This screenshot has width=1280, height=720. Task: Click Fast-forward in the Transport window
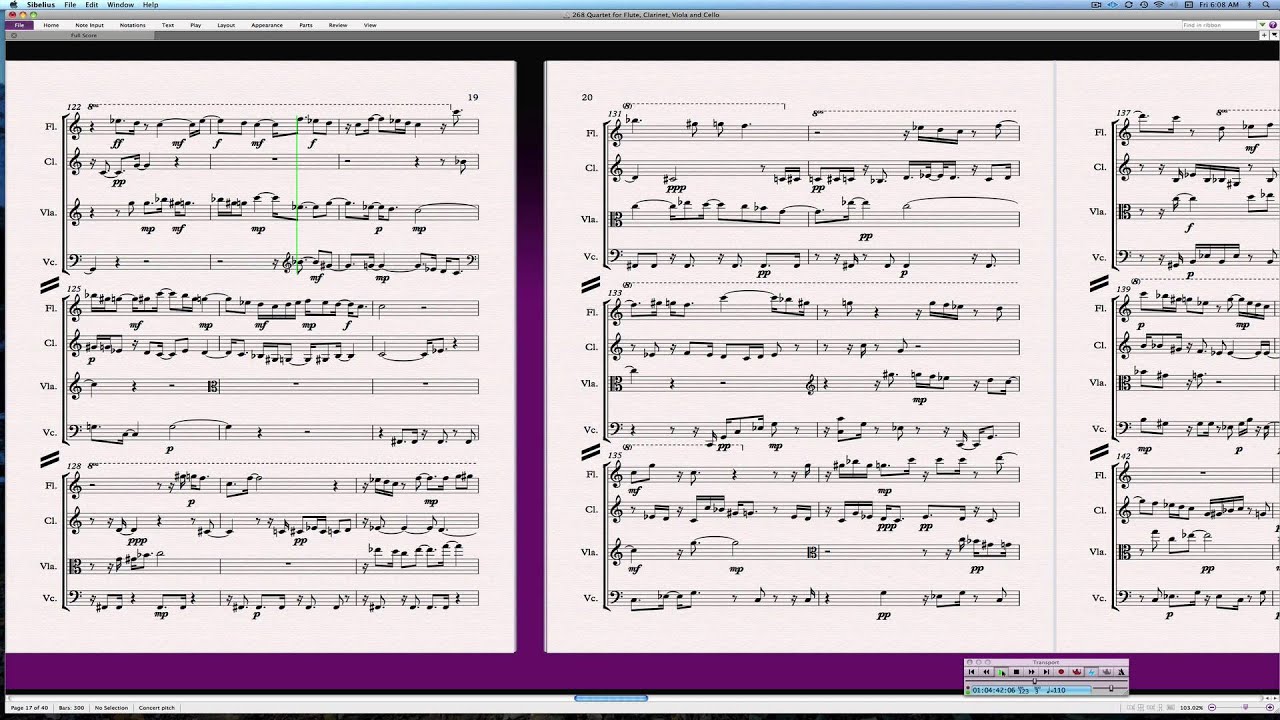(1031, 672)
